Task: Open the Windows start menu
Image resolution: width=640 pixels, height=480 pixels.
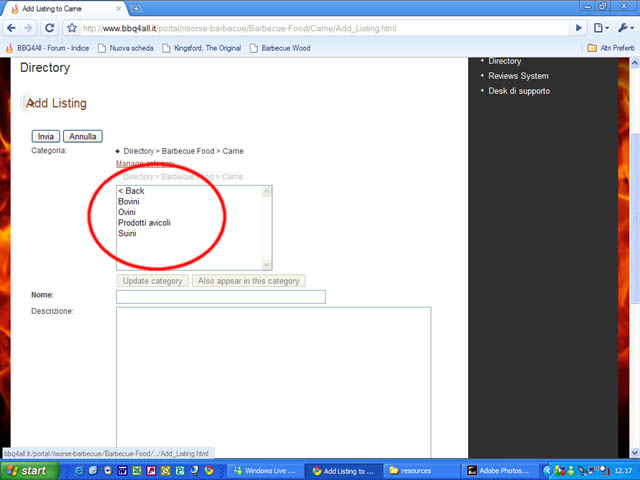Action: coord(29,471)
